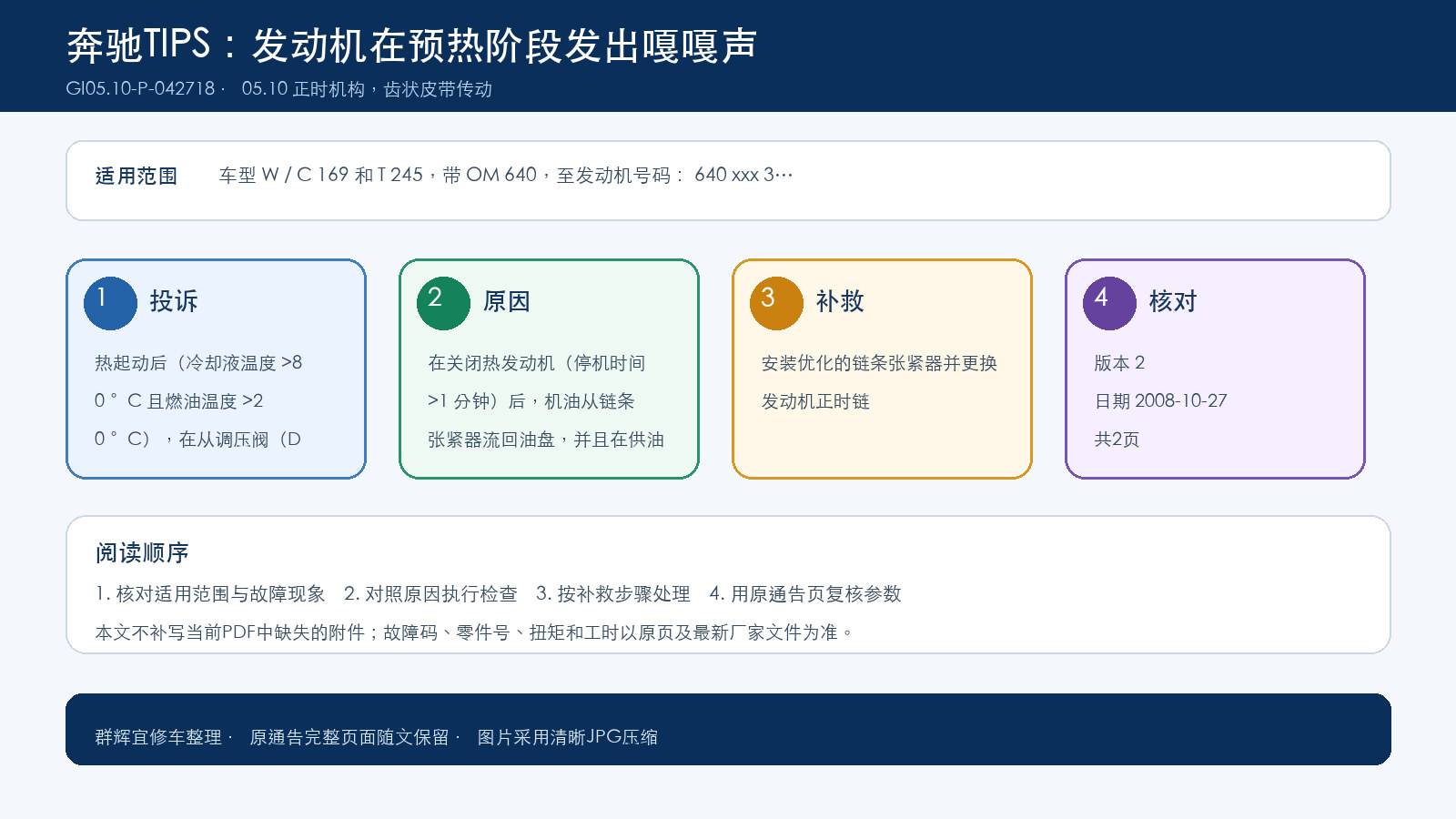This screenshot has height=819, width=1456.
Task: Select the 投诉 card heading
Action: point(174,301)
